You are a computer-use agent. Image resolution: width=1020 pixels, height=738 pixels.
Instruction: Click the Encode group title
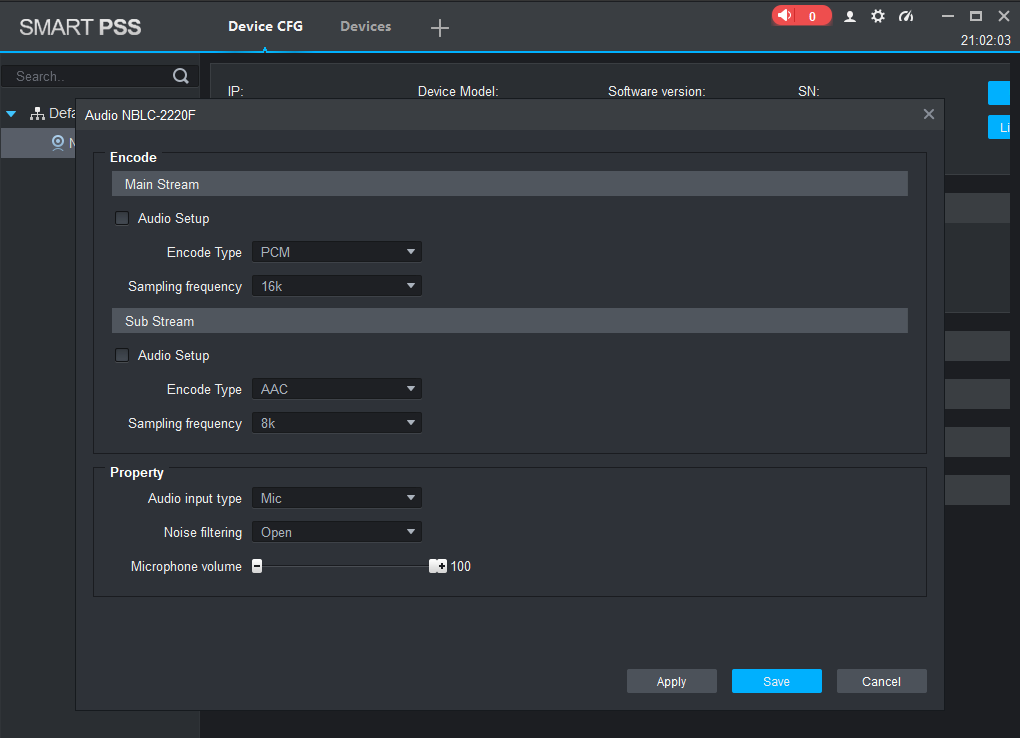click(133, 157)
